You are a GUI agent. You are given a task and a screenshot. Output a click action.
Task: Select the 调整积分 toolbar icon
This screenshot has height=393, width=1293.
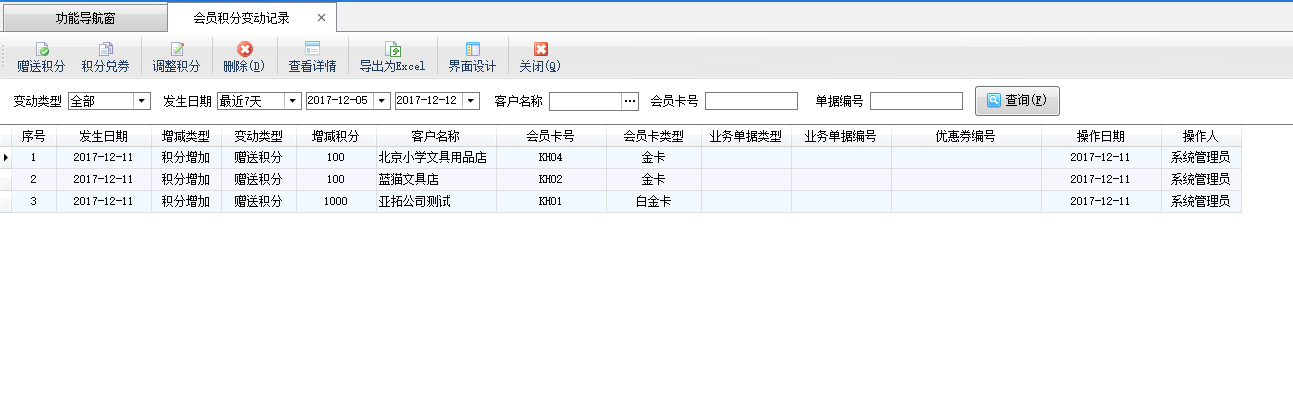(177, 49)
